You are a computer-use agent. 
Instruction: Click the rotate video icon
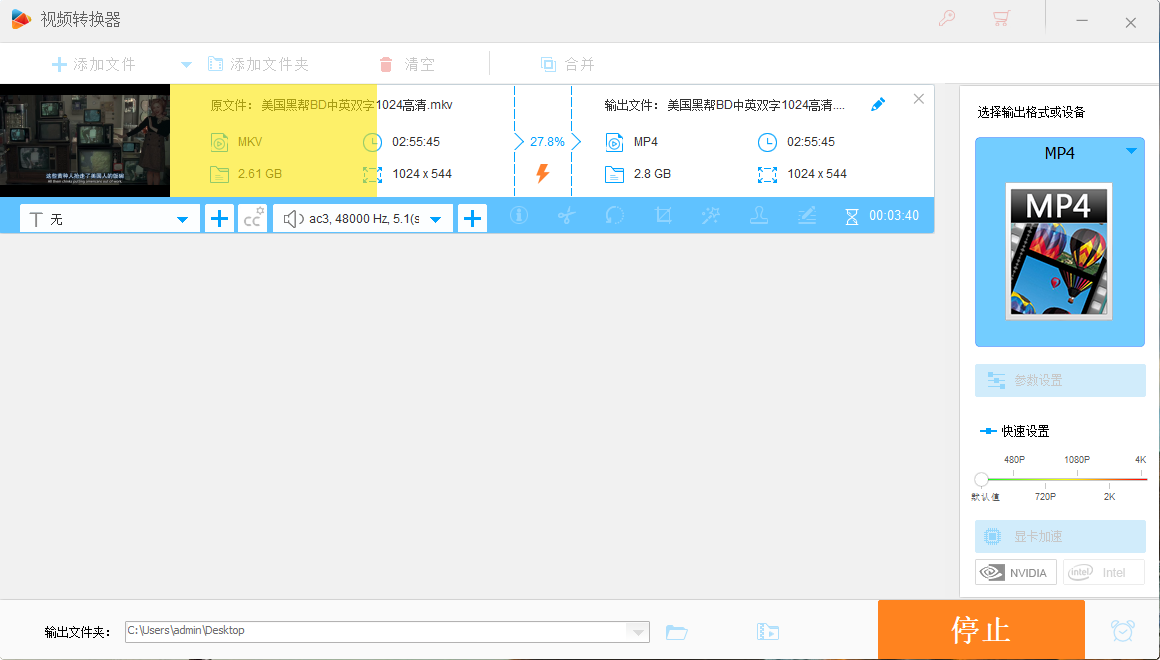615,215
